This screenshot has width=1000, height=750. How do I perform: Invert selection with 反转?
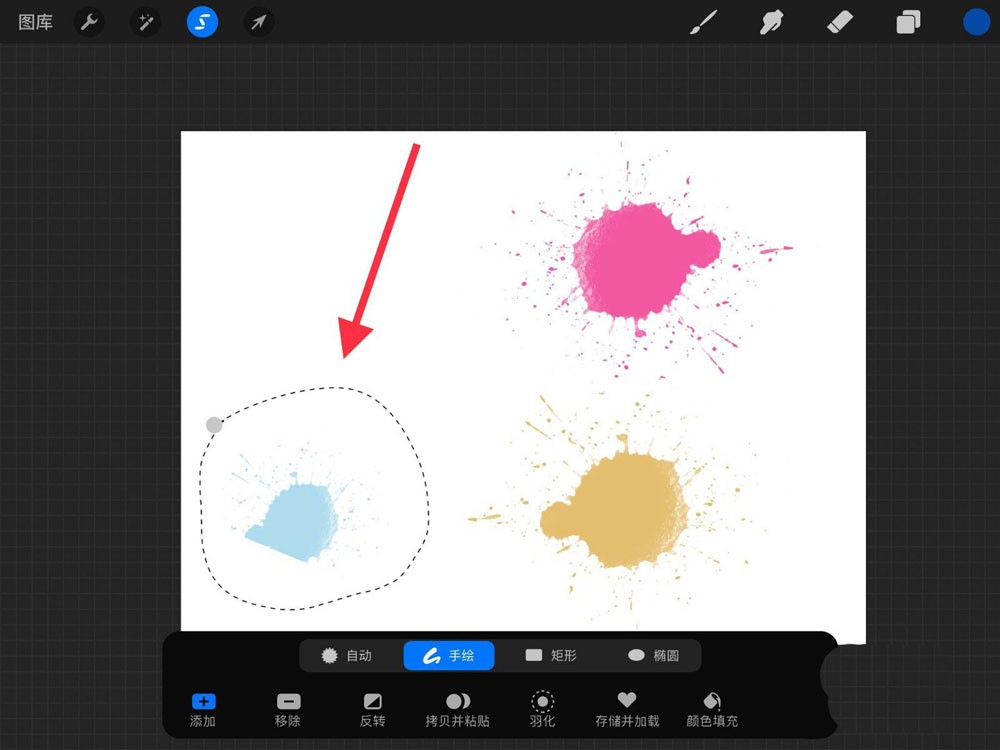(x=372, y=709)
